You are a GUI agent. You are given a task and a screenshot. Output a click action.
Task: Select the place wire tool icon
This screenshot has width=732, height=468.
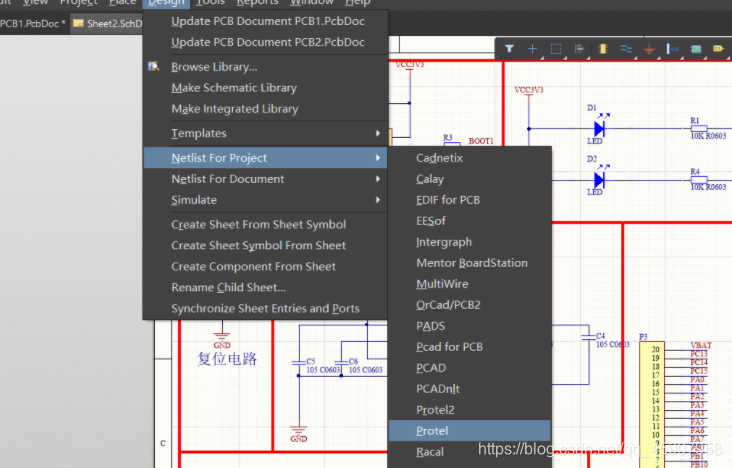pos(626,49)
